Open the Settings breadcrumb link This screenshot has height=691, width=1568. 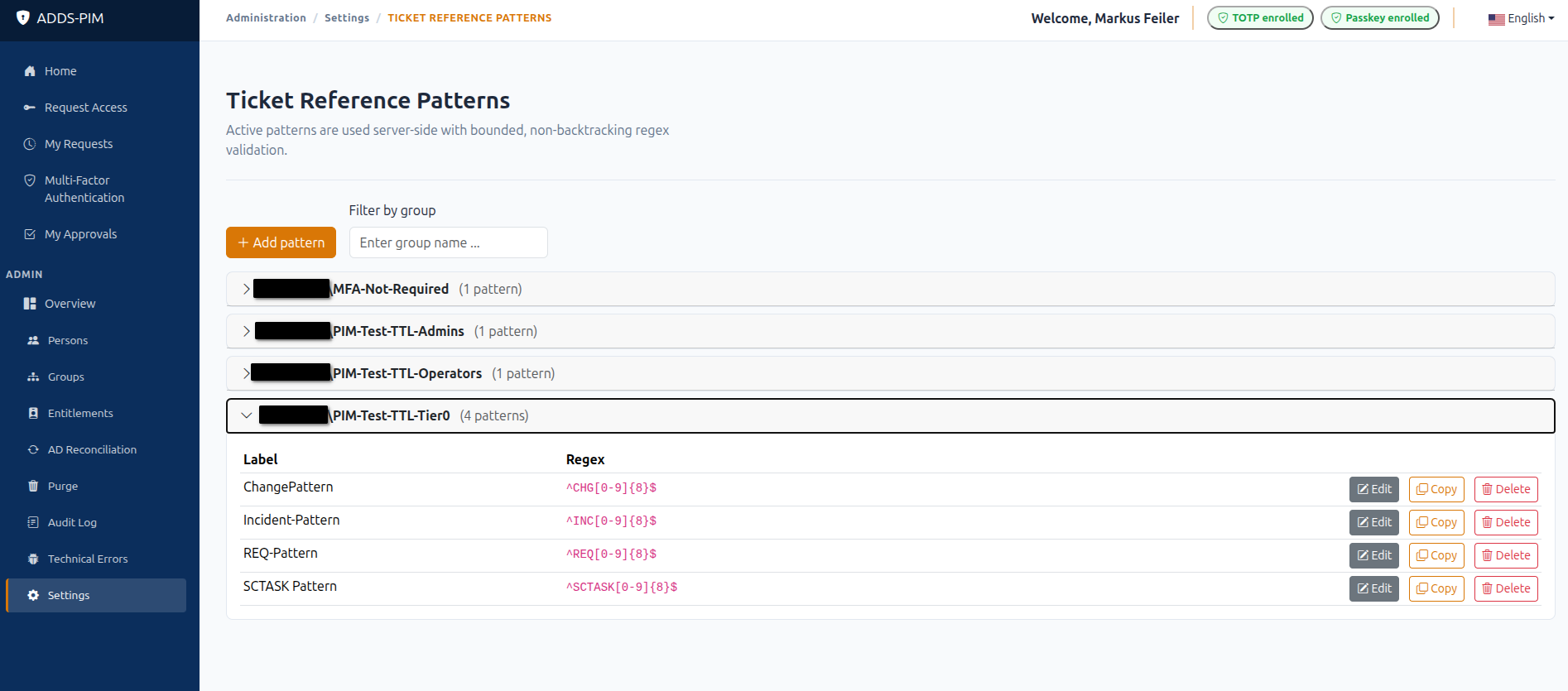347,17
